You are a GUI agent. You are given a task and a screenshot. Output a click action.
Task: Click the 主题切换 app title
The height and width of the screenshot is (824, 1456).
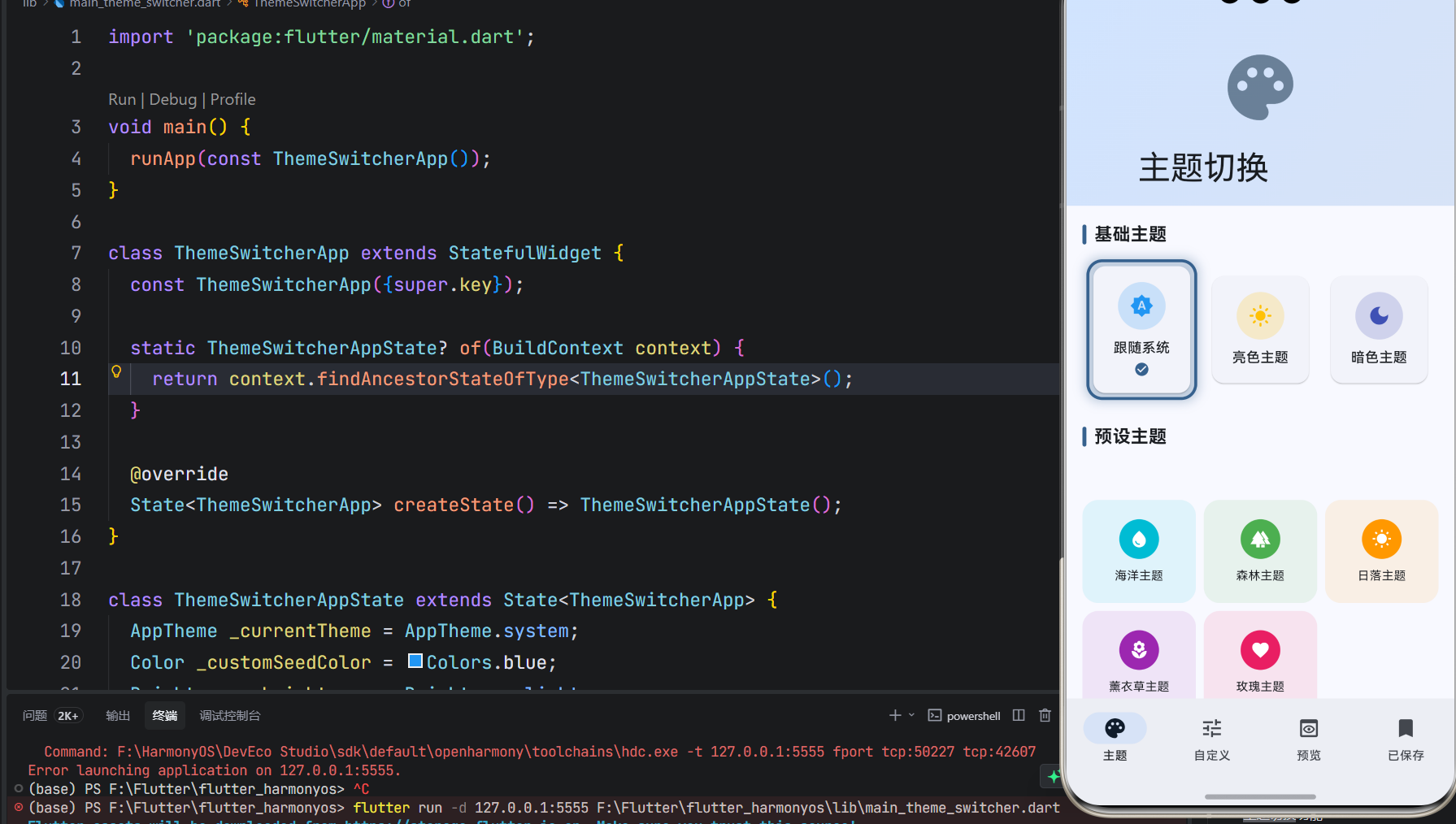click(1203, 168)
